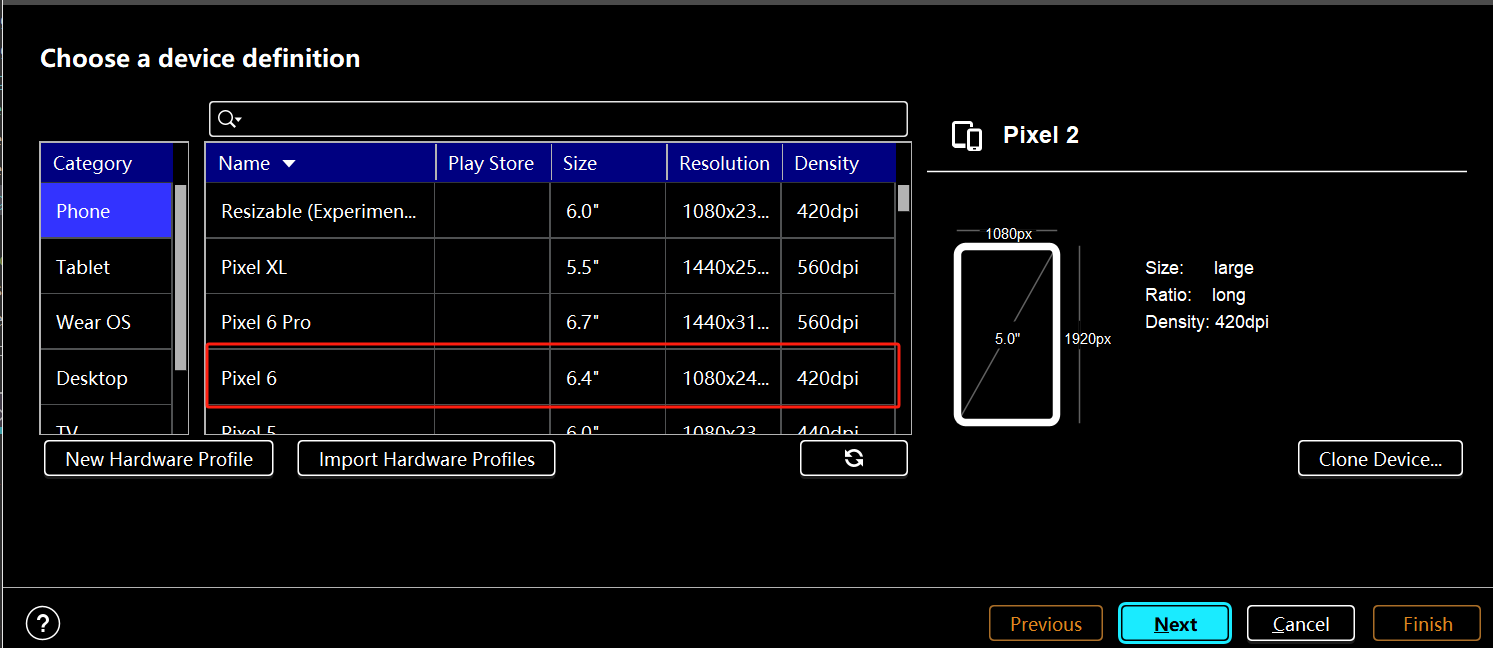Click the Clone Device... button
The height and width of the screenshot is (648, 1493).
point(1380,459)
